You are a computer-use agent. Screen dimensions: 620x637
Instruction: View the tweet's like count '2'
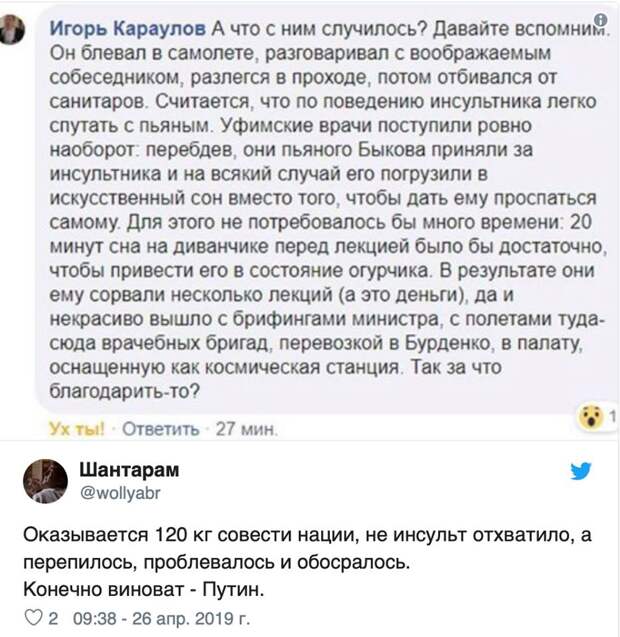(53, 618)
